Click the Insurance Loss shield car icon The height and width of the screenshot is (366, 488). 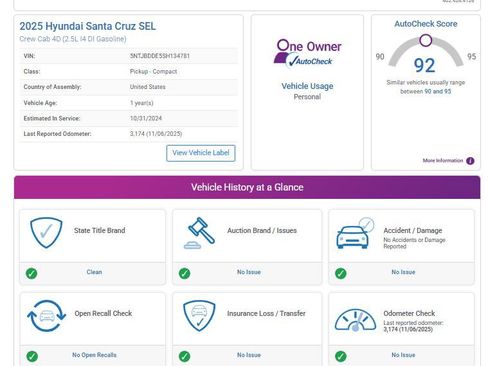[199, 316]
